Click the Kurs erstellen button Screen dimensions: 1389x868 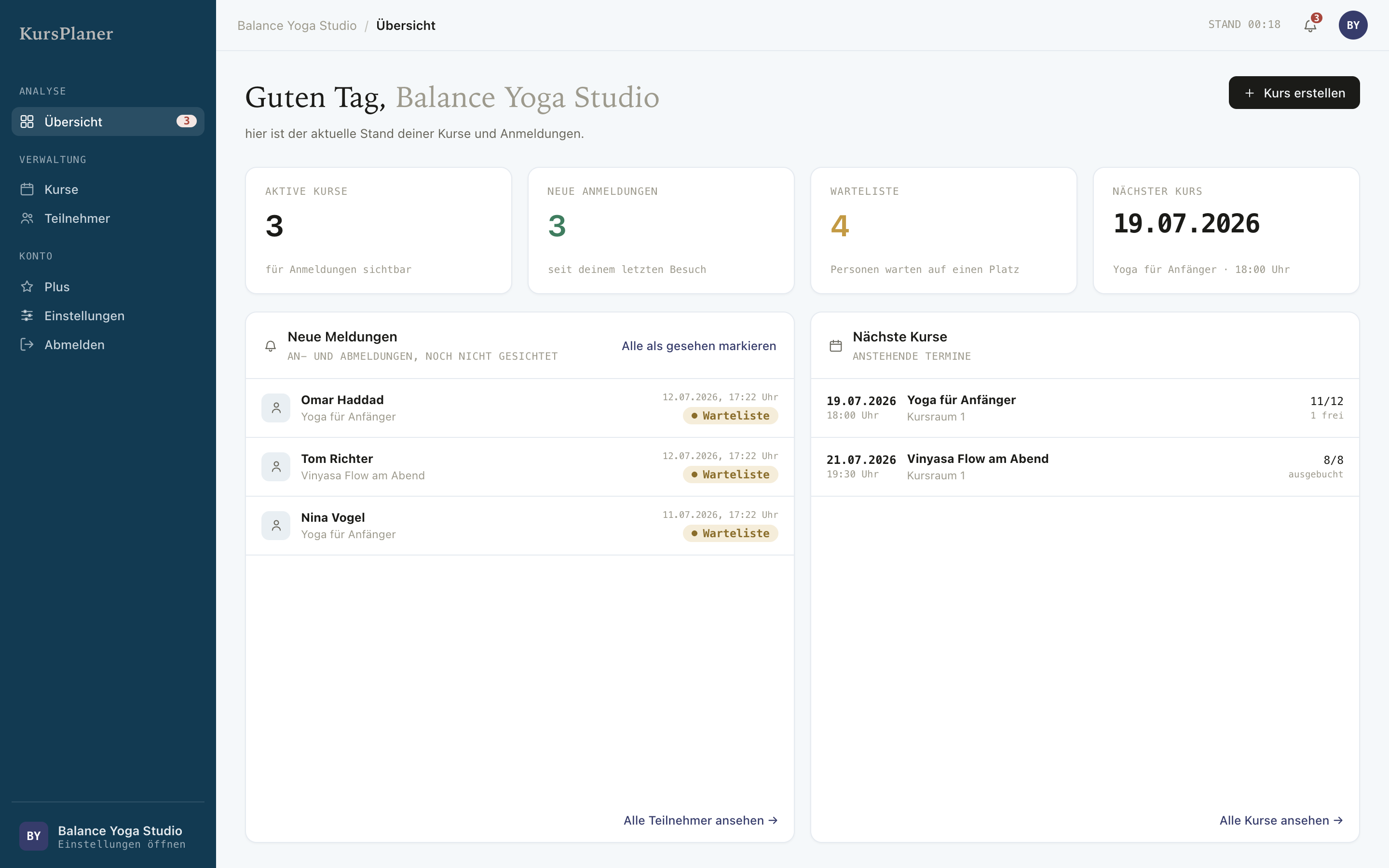[1294, 93]
